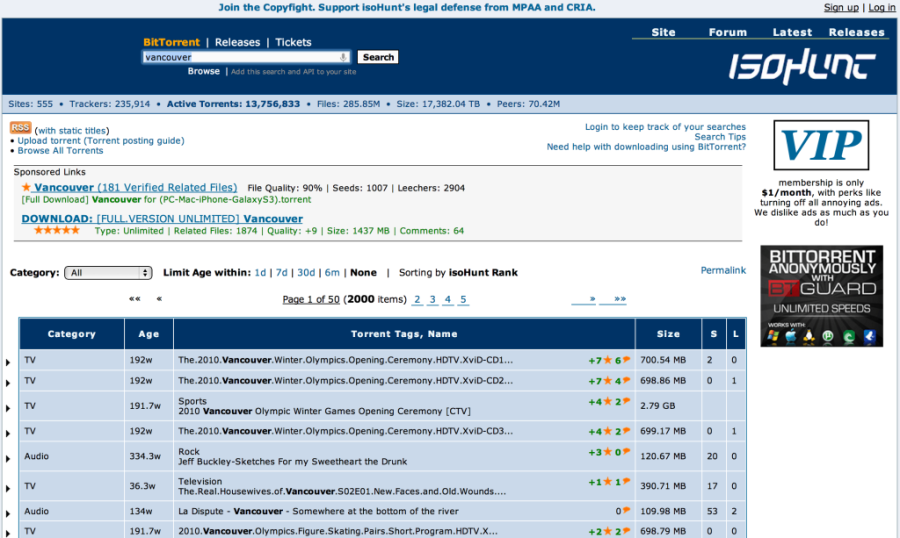Image resolution: width=900 pixels, height=538 pixels.
Task: Click rating star for Opening.Ceremony CD2 torrent
Action: click(607, 381)
